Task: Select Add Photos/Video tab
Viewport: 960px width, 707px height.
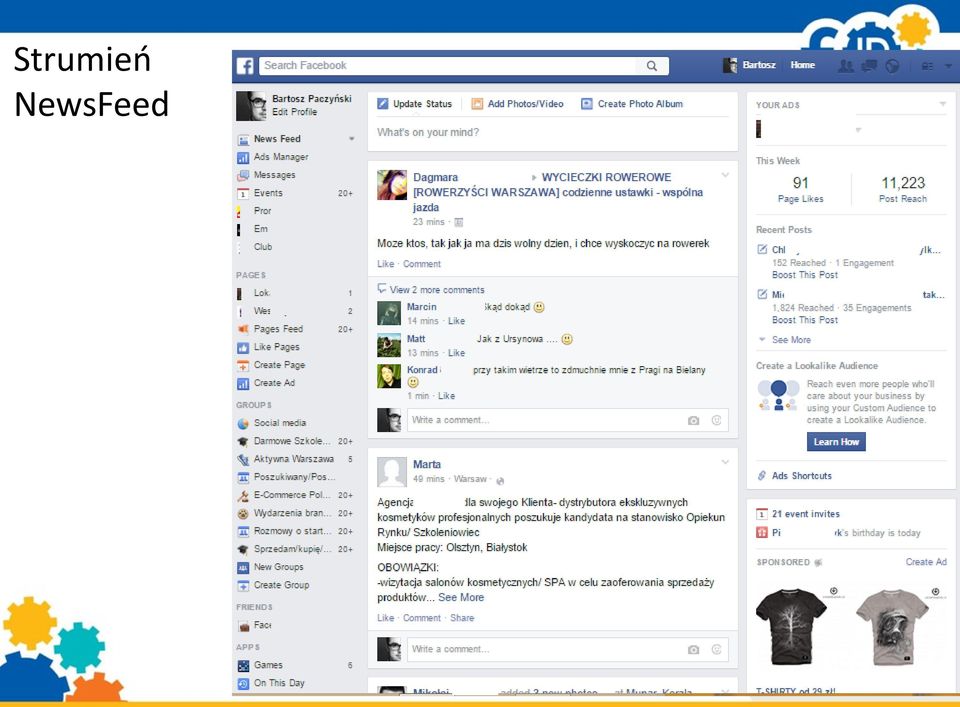Action: (517, 104)
